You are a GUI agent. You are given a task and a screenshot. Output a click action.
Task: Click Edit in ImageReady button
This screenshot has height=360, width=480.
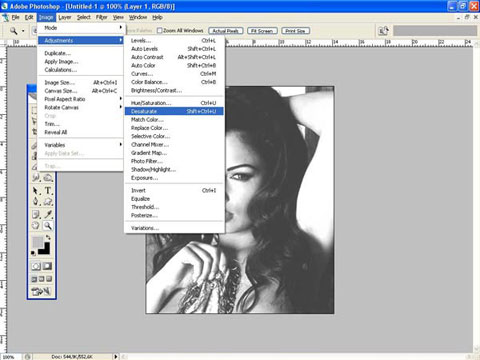click(x=41, y=291)
